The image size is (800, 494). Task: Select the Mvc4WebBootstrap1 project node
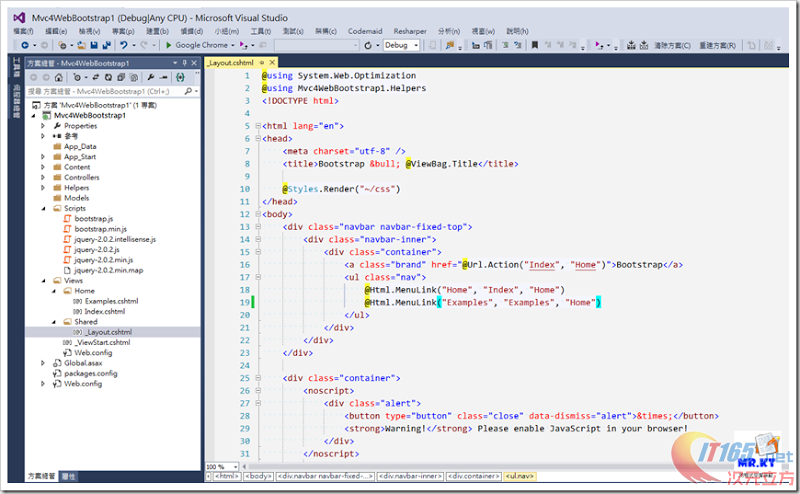tap(90, 115)
